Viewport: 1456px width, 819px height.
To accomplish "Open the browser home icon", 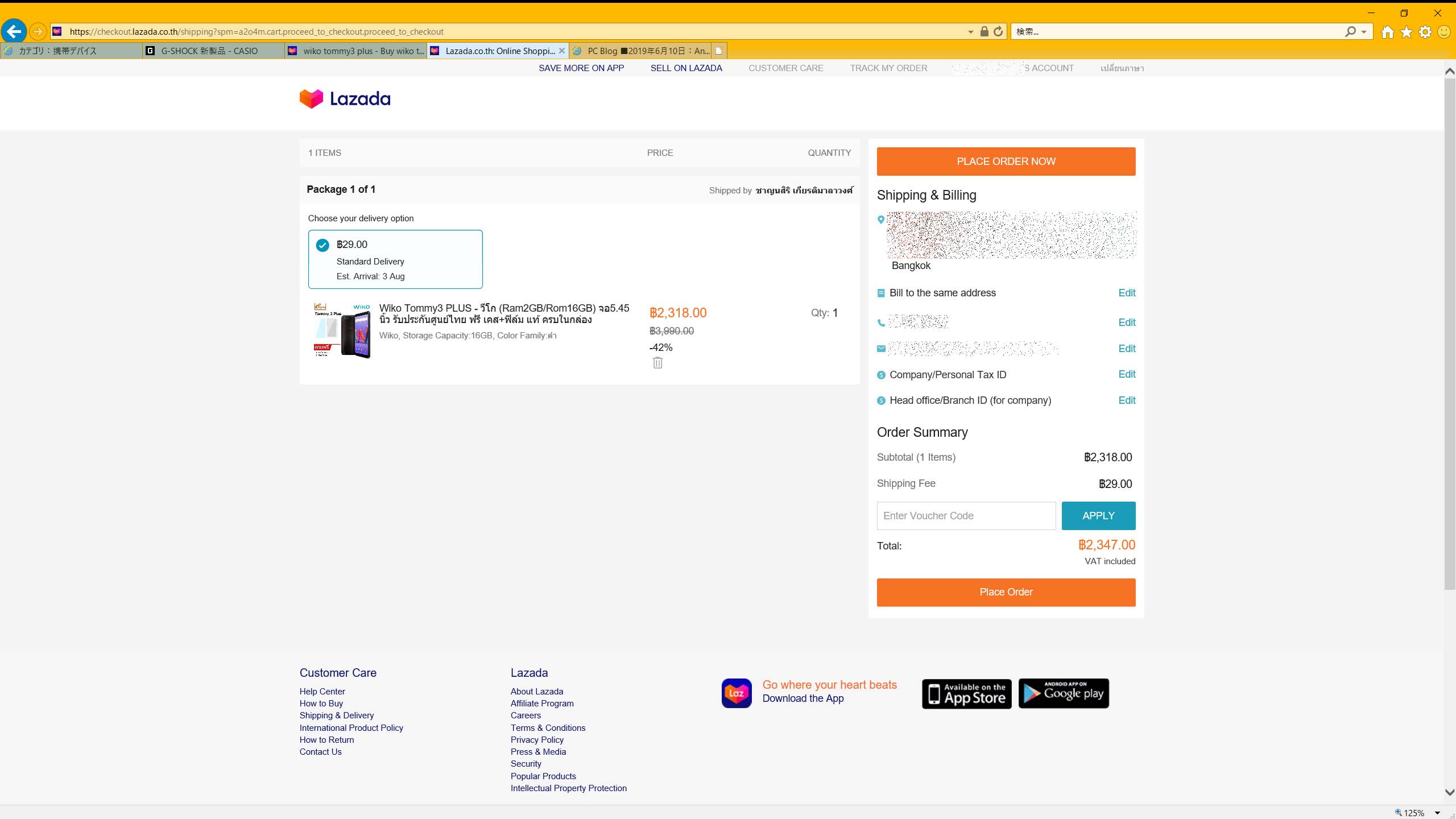I will pos(1388,32).
